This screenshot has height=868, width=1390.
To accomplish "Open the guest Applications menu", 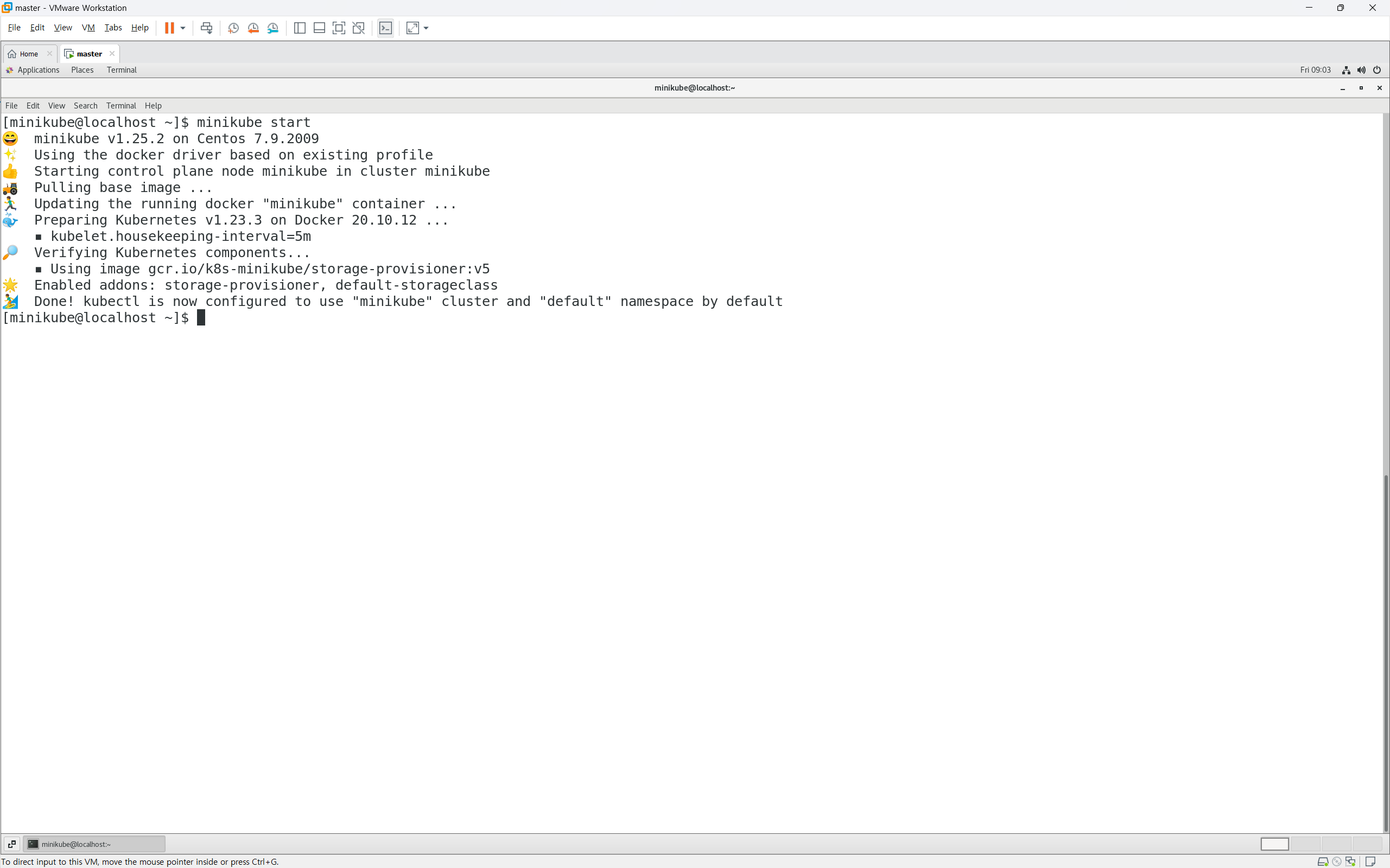I will [x=38, y=70].
